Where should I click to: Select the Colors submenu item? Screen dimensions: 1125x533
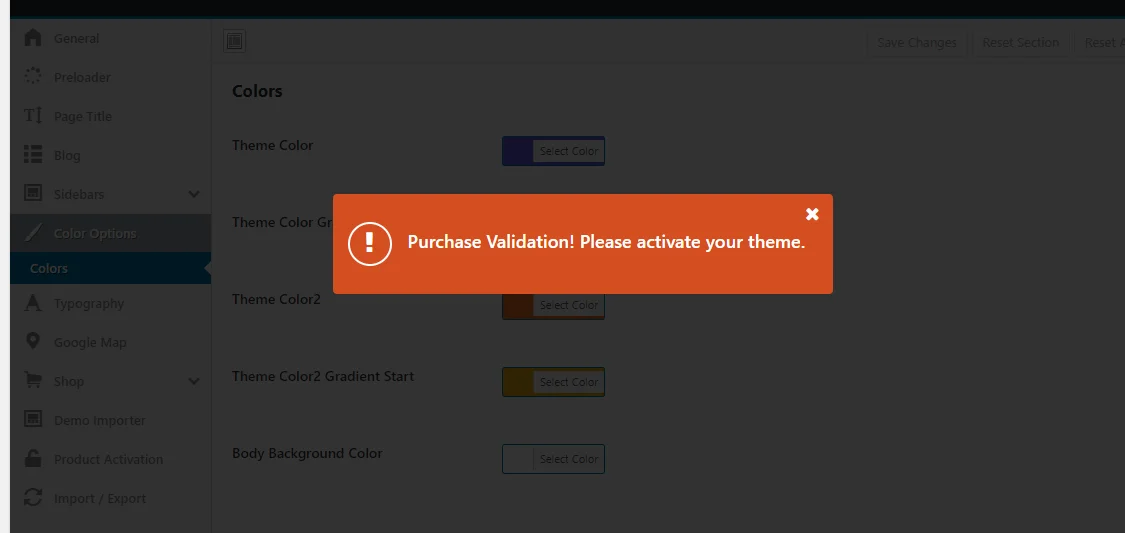110,268
